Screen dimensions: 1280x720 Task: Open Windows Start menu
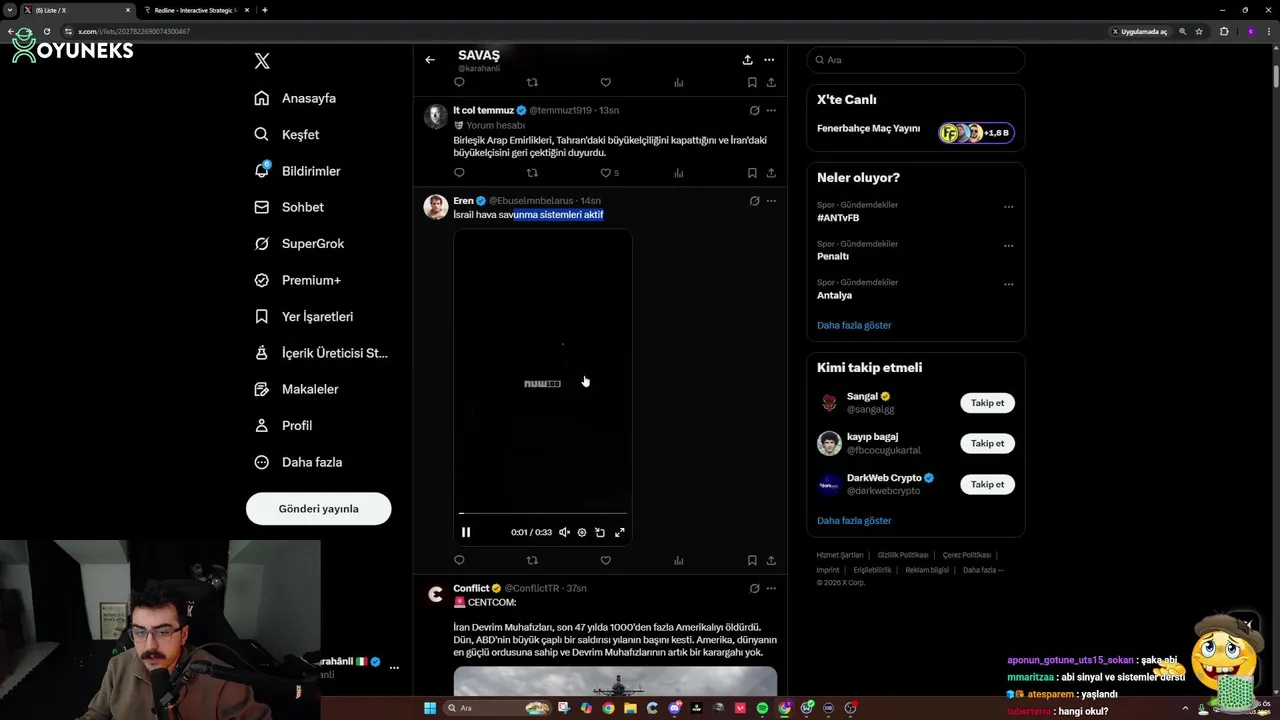(x=430, y=708)
